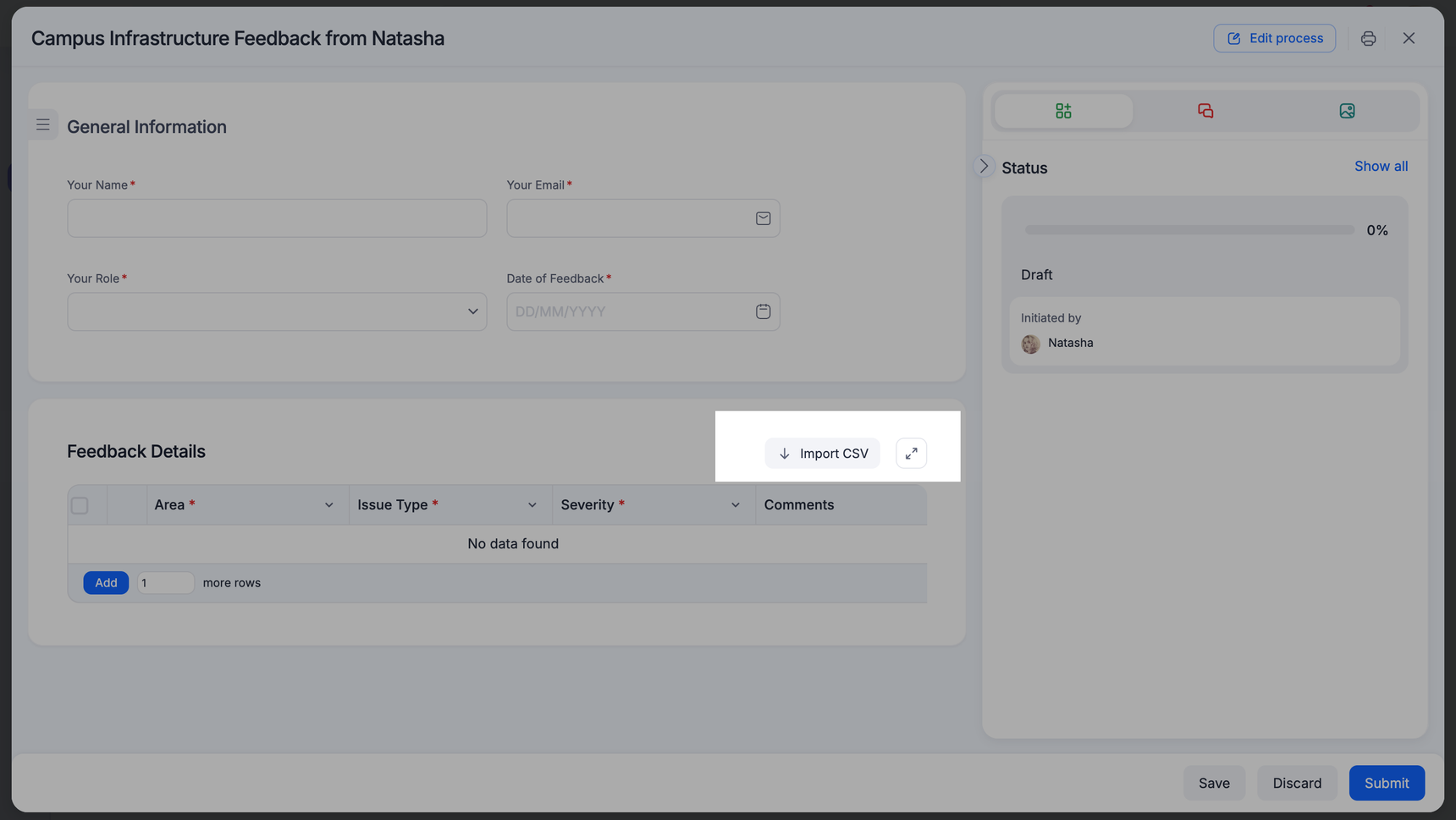The height and width of the screenshot is (820, 1456).
Task: Click the section menu hamburger icon
Action: (x=43, y=125)
